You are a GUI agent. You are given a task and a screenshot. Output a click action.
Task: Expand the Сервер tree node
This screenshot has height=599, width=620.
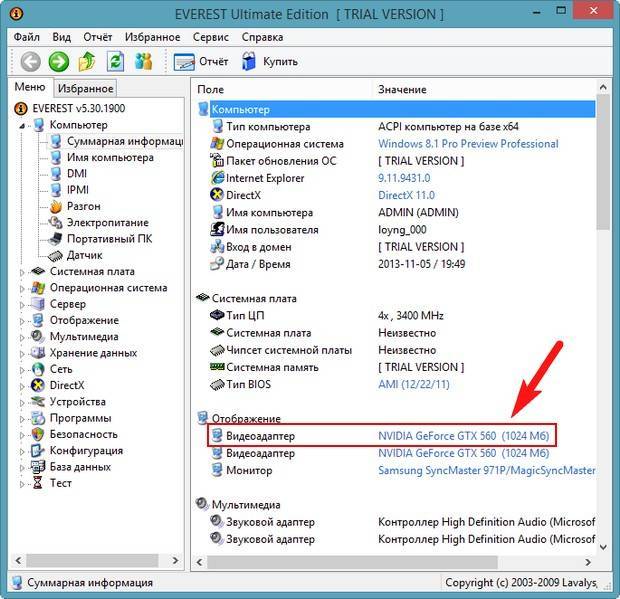point(22,305)
